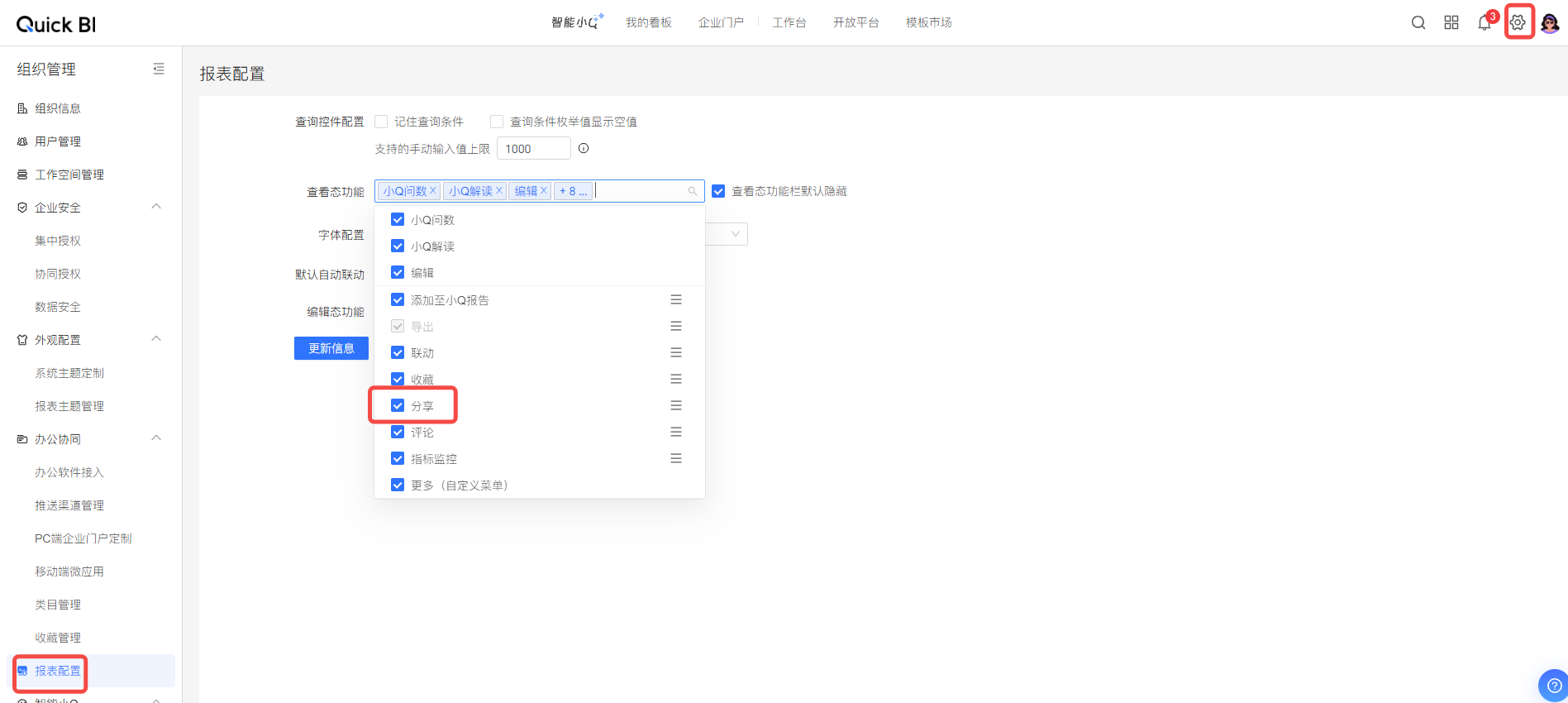Open the app grid icon
1568x703 pixels.
coord(1451,22)
